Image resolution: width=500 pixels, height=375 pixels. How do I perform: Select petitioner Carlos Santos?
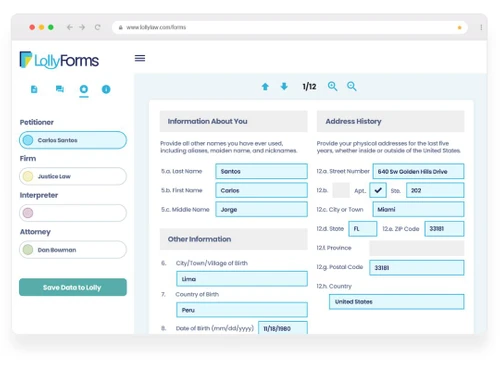(x=73, y=140)
